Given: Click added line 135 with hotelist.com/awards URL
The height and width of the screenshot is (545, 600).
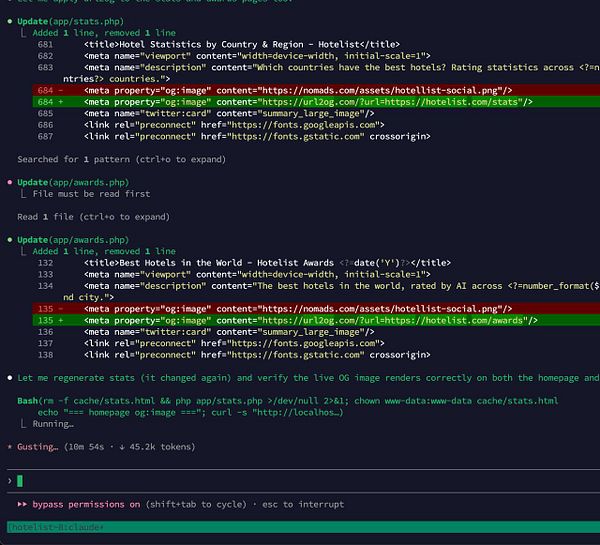Looking at the screenshot, I should click(316, 320).
